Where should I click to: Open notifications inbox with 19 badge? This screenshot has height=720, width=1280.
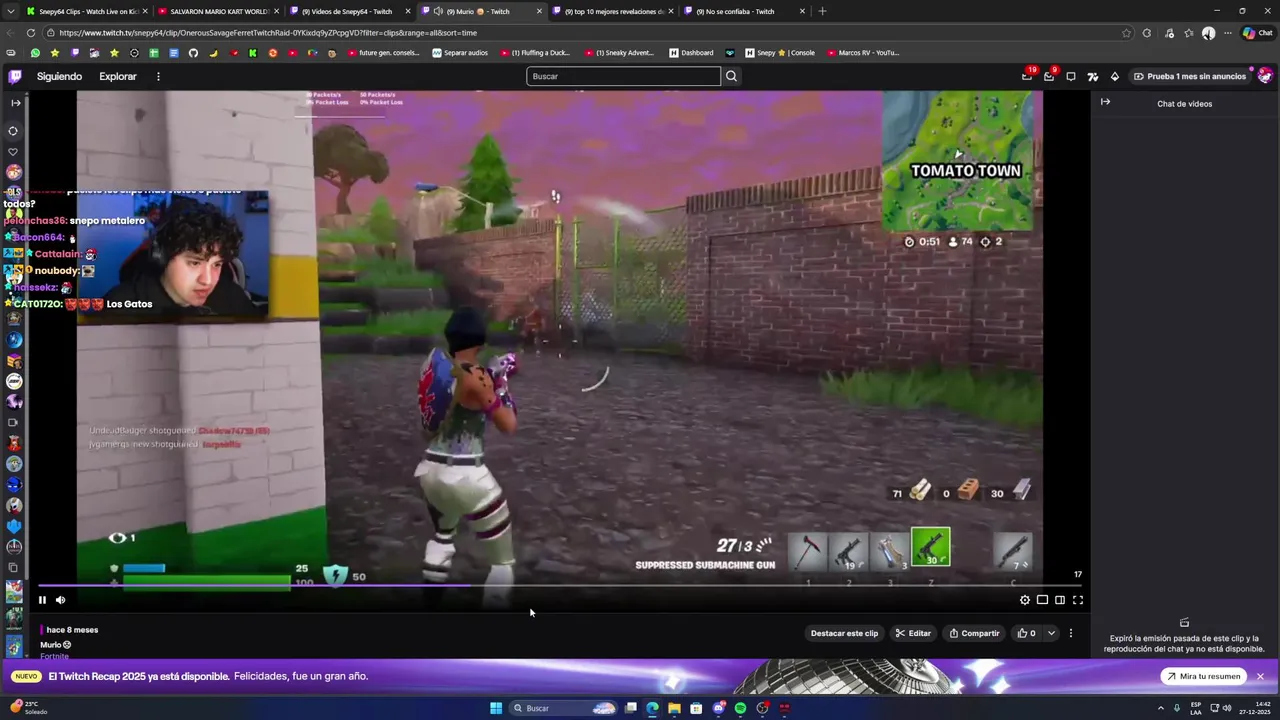pos(1027,76)
